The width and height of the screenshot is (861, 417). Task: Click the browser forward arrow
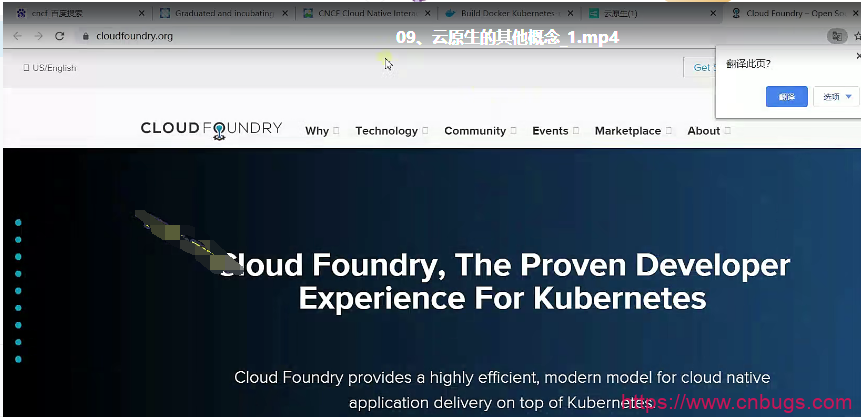(37, 36)
